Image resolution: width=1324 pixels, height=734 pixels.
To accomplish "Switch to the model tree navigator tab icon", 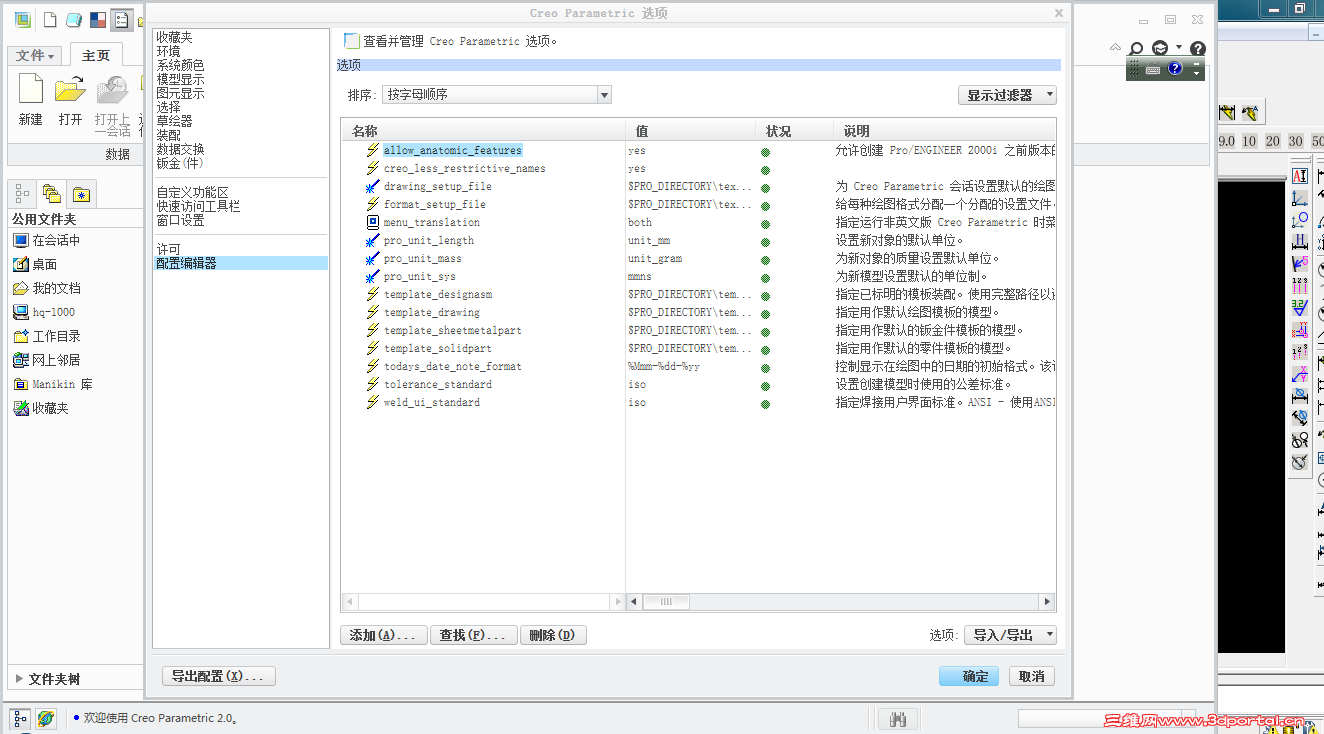I will tap(23, 194).
